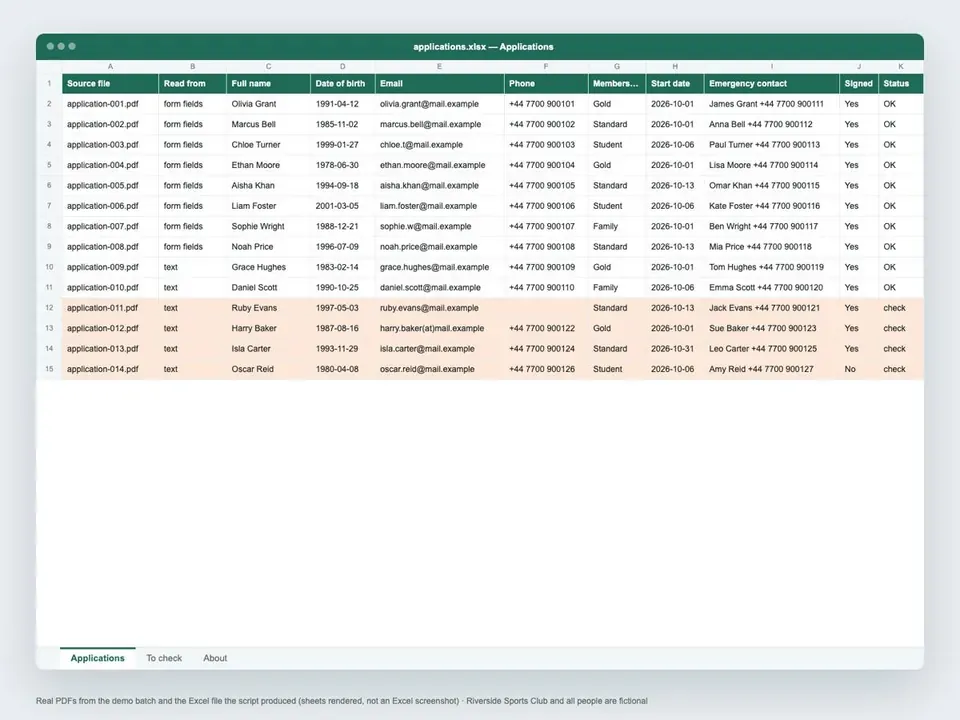The height and width of the screenshot is (720, 960).
Task: Click the Read from header cell
Action: pos(192,83)
